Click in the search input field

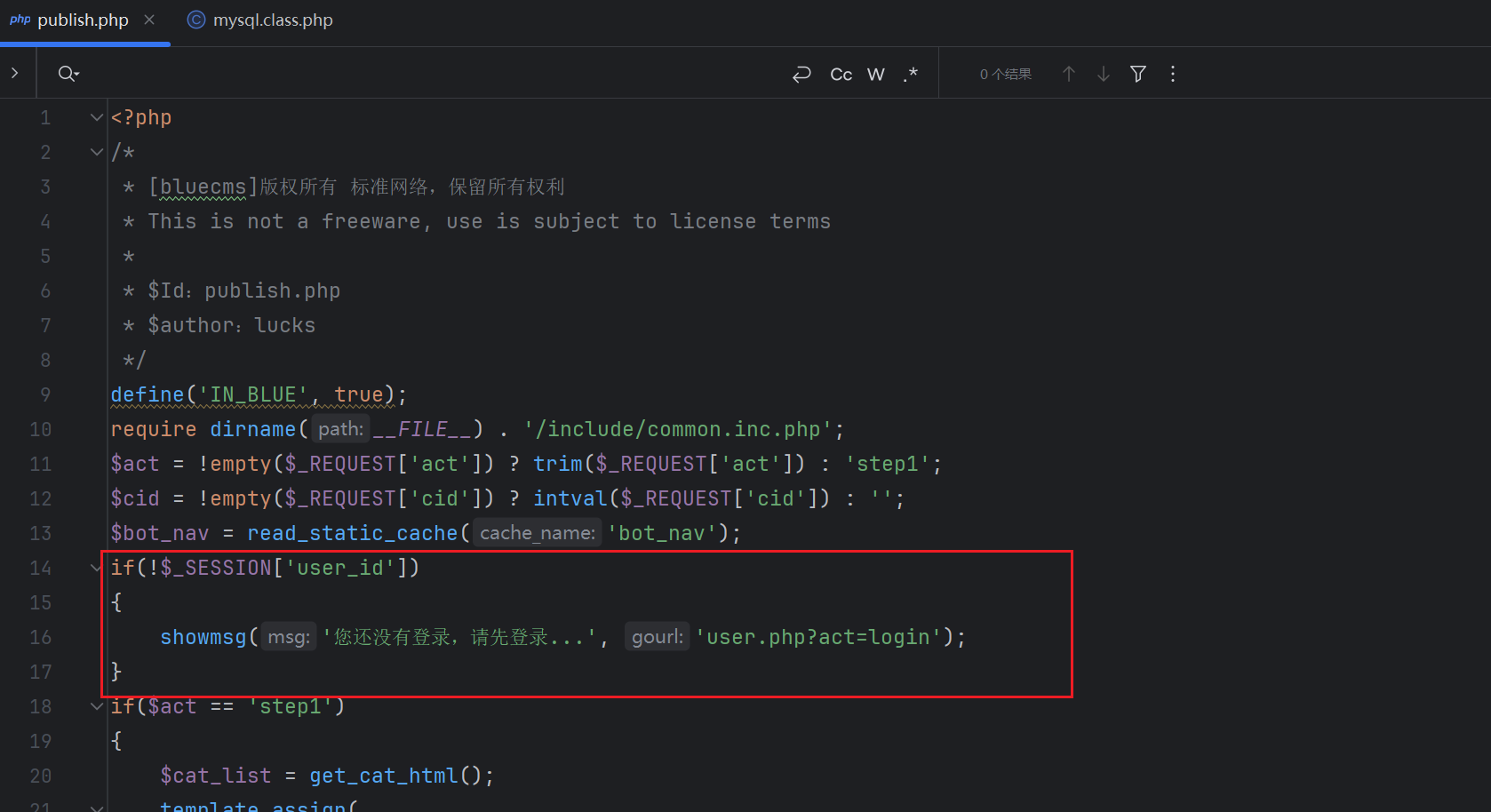pyautogui.click(x=431, y=74)
